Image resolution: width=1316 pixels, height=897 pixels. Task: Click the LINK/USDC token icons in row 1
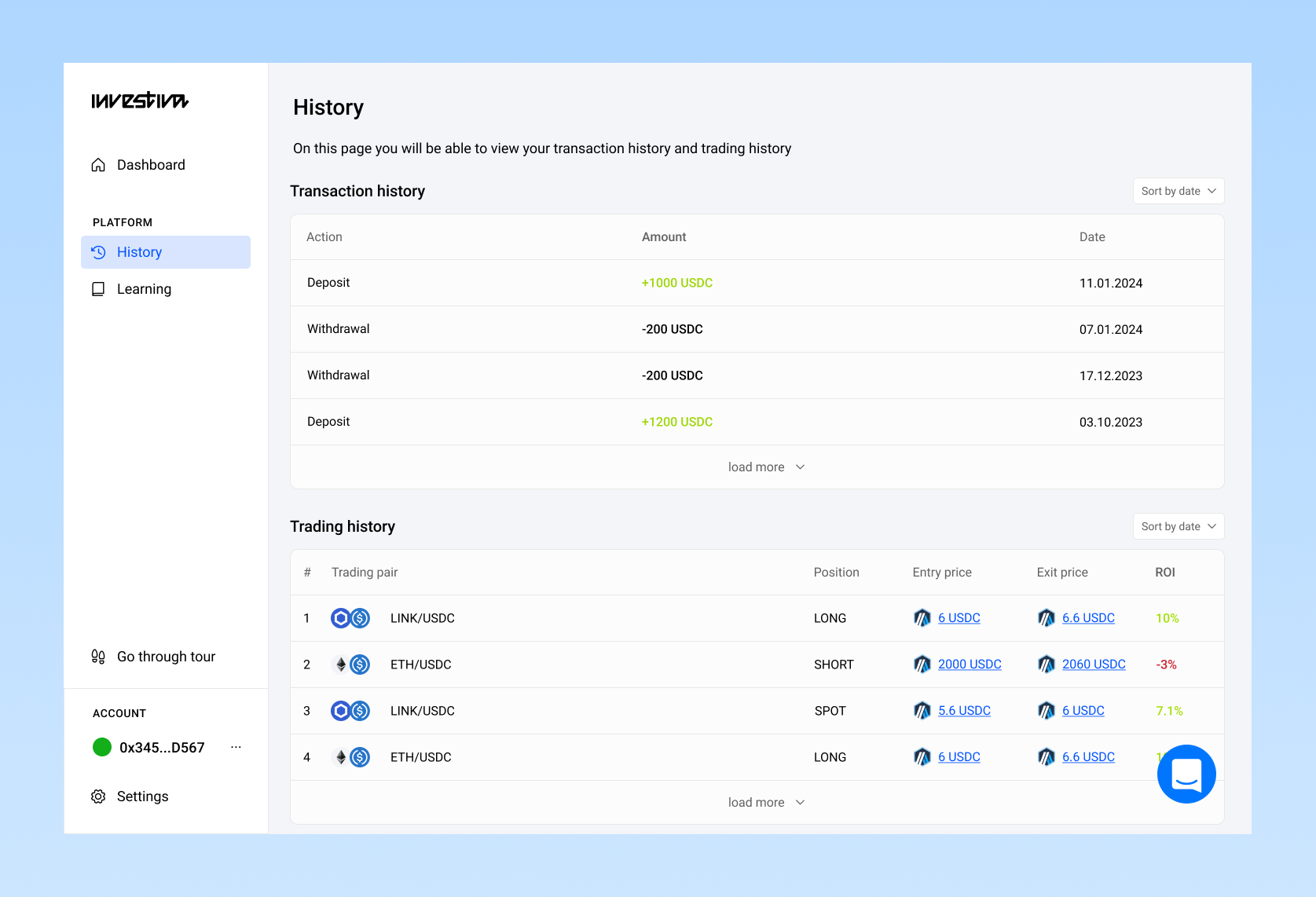[x=350, y=618]
